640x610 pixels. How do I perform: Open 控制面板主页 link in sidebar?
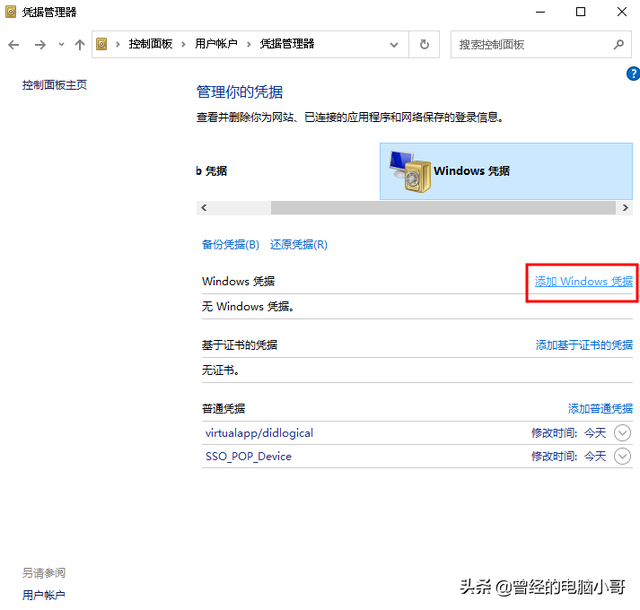[x=55, y=85]
